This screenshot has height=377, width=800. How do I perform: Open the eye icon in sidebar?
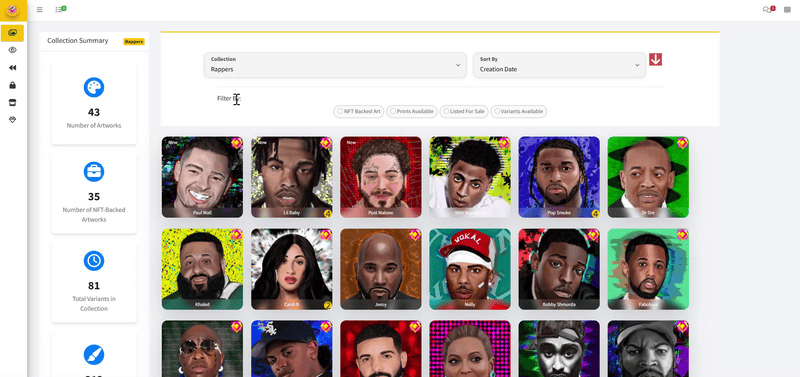click(13, 50)
